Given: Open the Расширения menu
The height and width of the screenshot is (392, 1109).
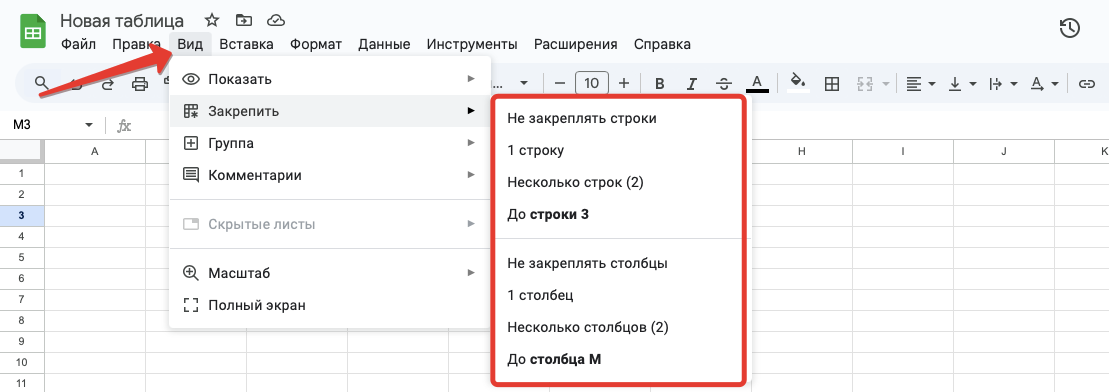Looking at the screenshot, I should 575,44.
